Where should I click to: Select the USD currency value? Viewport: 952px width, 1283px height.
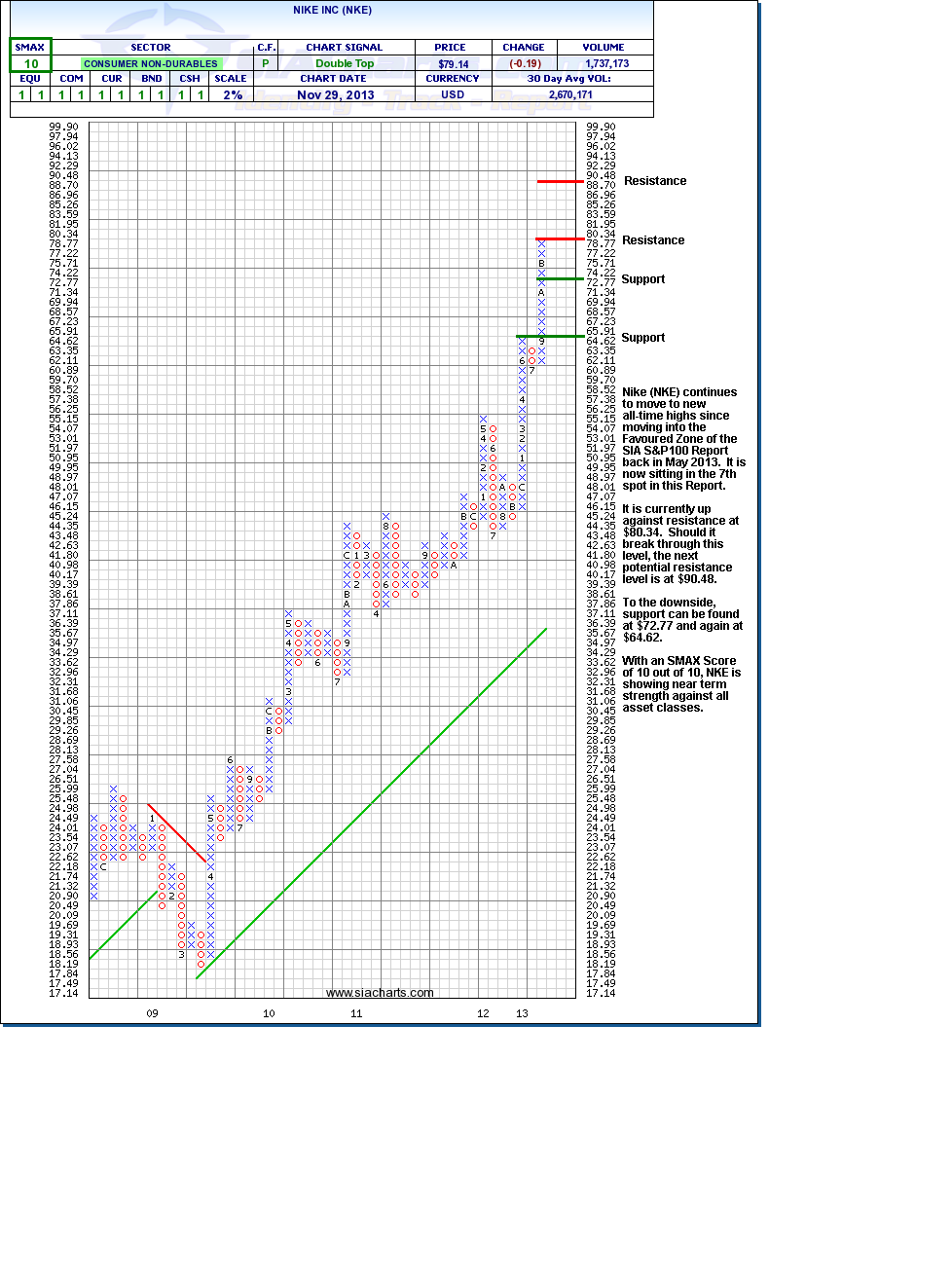[x=453, y=95]
